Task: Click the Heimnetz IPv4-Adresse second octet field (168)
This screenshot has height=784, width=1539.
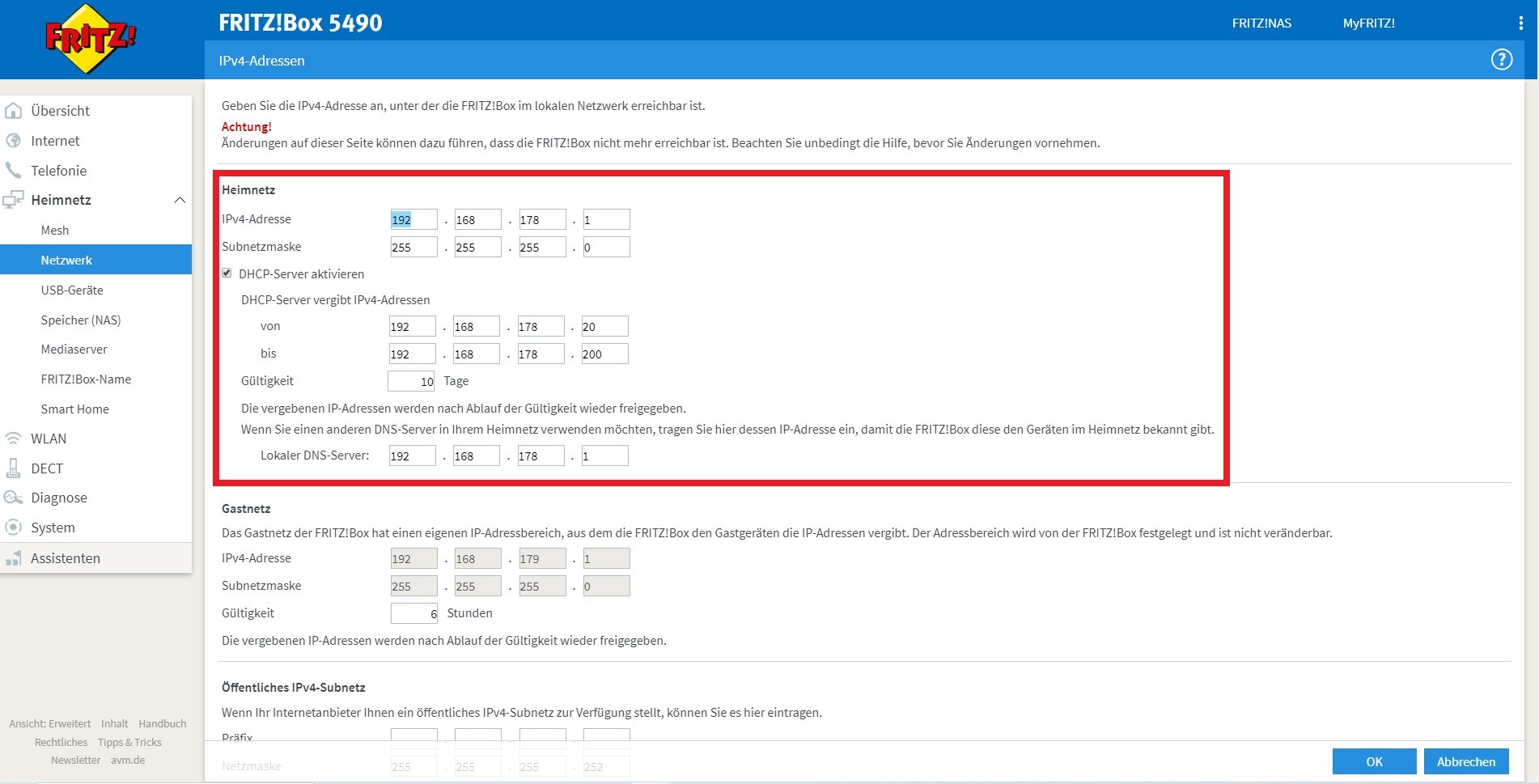Action: 477,219
